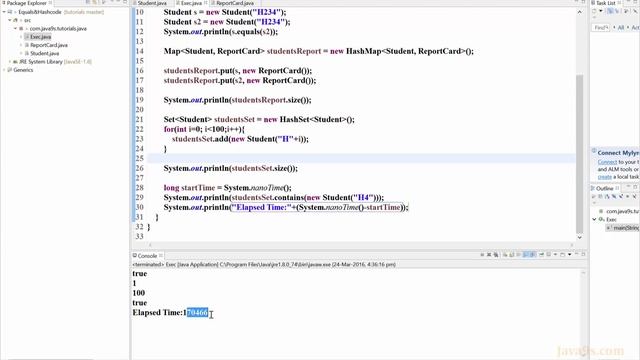Collapse the Exec class in Outline
Viewport: 640px width, 360px height.
(594, 219)
